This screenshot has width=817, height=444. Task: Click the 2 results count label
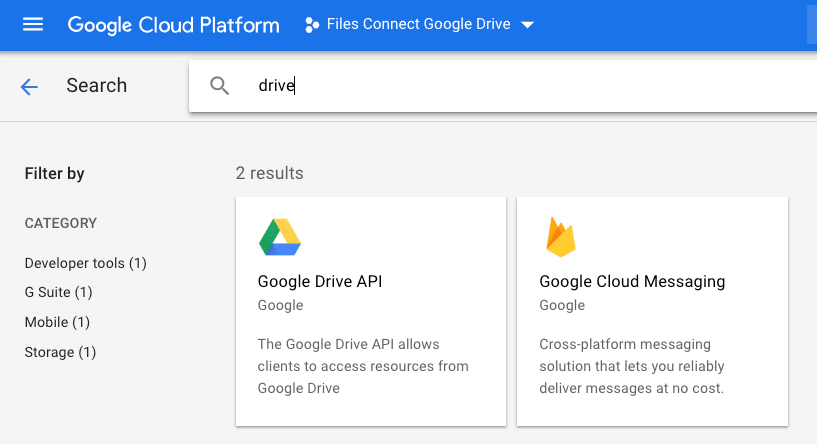[269, 173]
